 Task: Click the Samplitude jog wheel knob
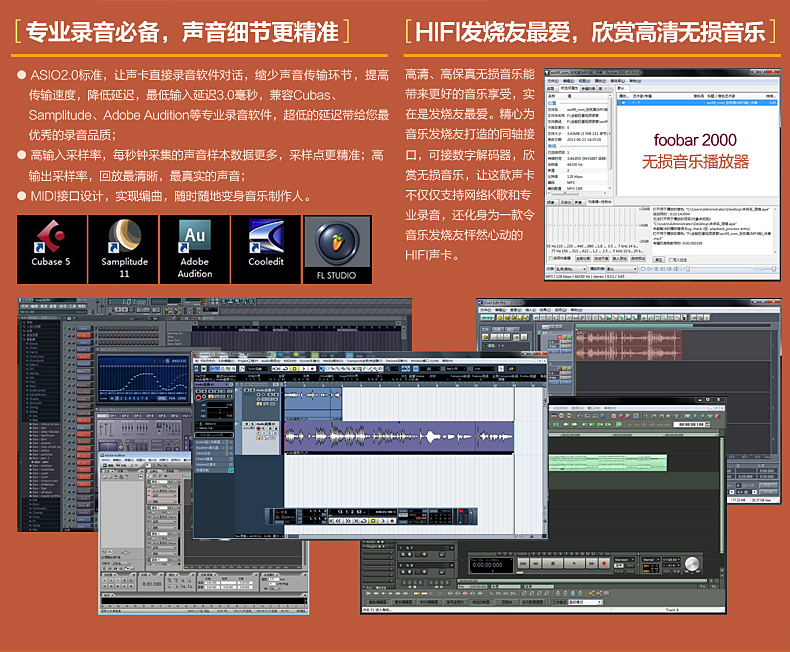(x=692, y=564)
